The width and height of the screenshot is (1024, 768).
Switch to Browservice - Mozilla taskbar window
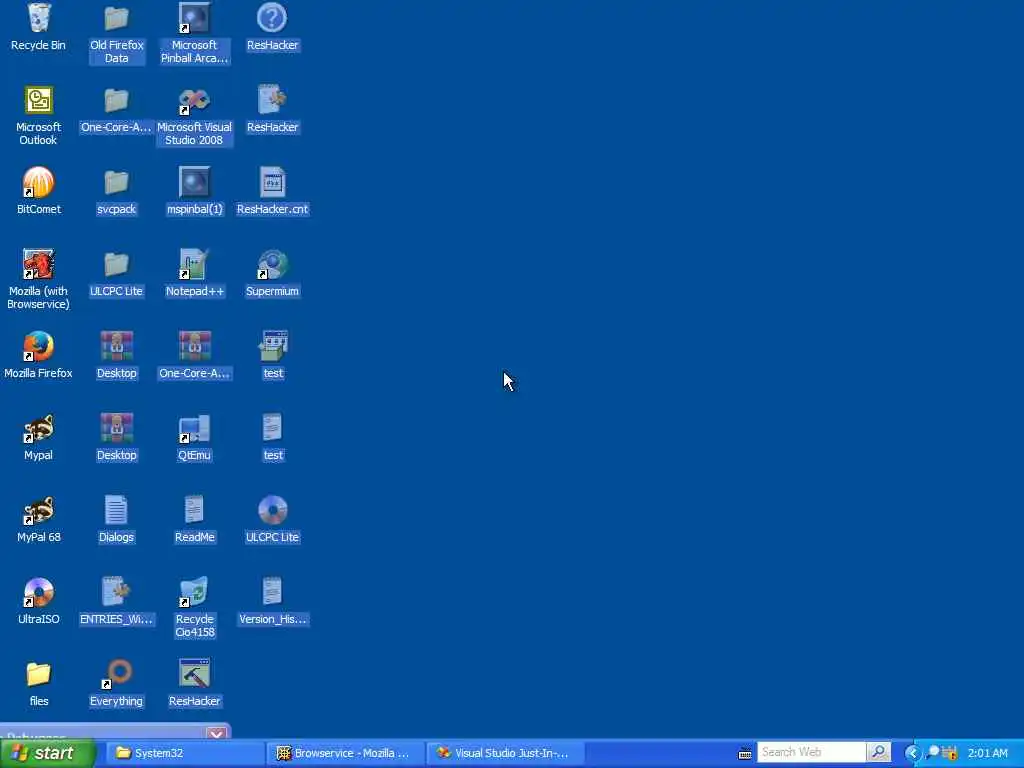(x=345, y=753)
